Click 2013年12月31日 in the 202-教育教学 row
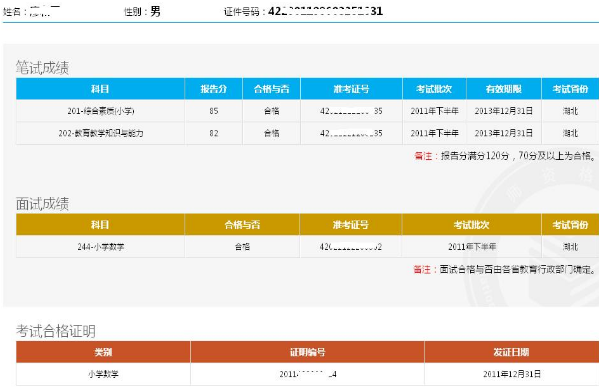This screenshot has width=600, height=388. click(x=504, y=133)
